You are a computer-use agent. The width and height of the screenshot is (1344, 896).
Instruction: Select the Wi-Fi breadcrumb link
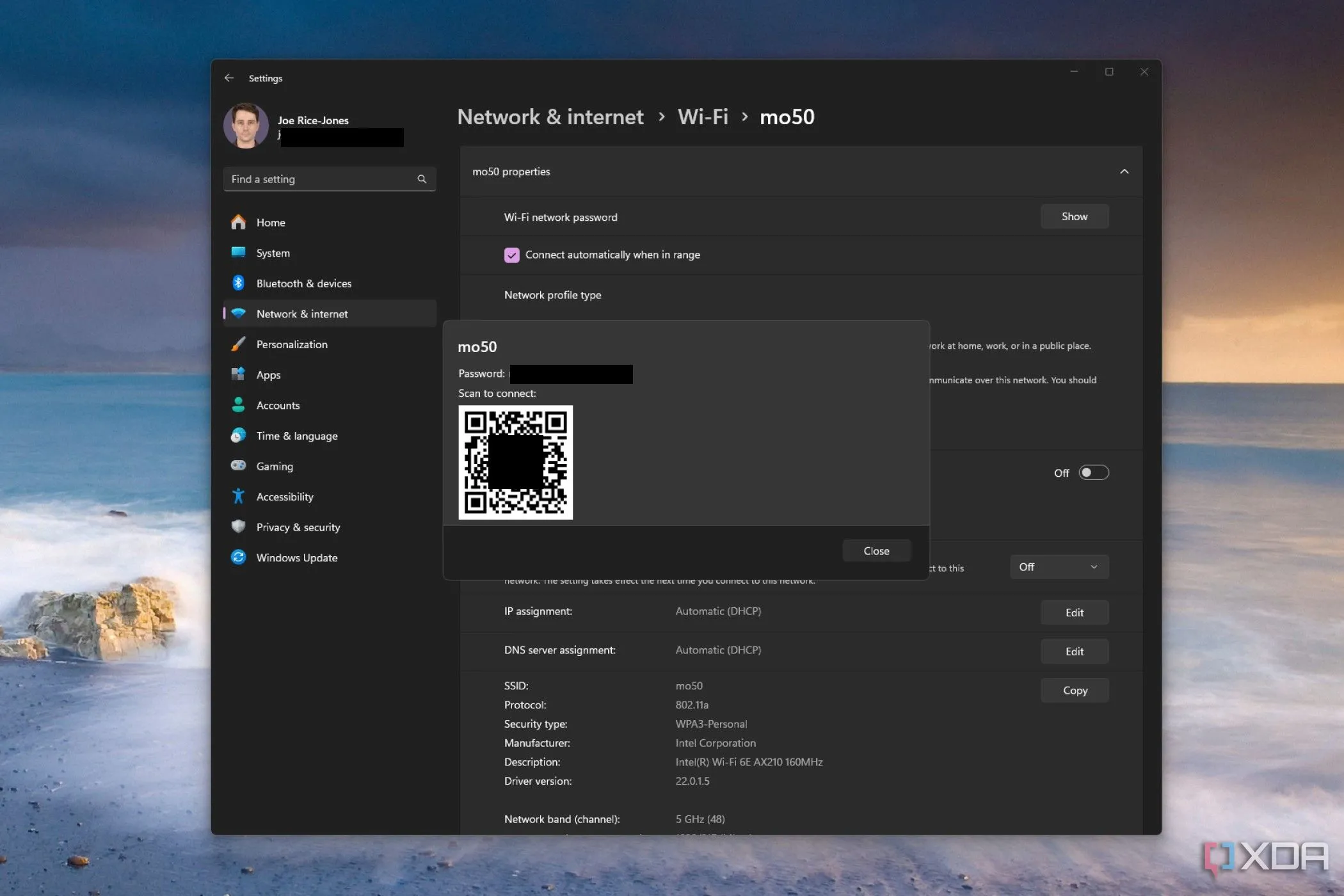coord(703,116)
